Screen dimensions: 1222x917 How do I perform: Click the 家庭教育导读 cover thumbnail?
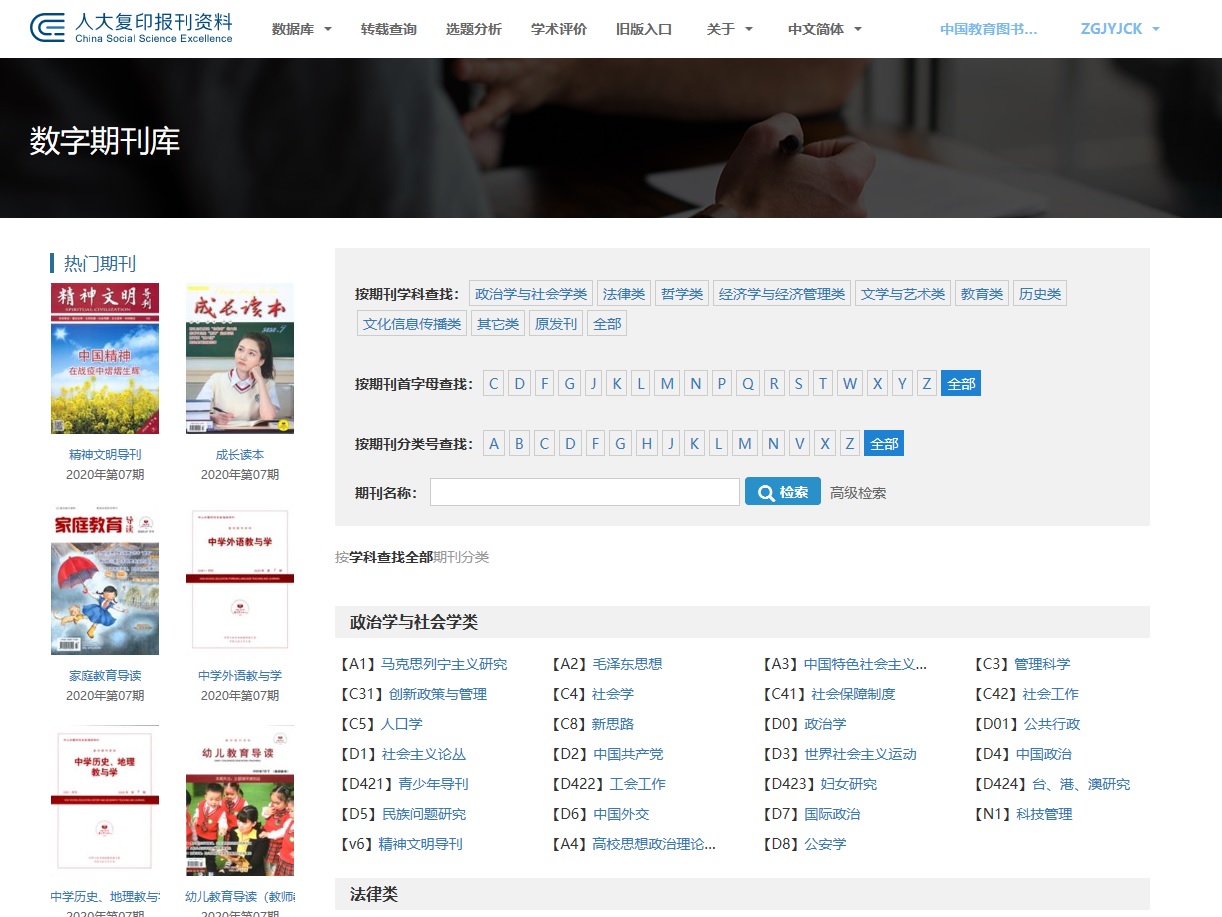click(x=105, y=581)
